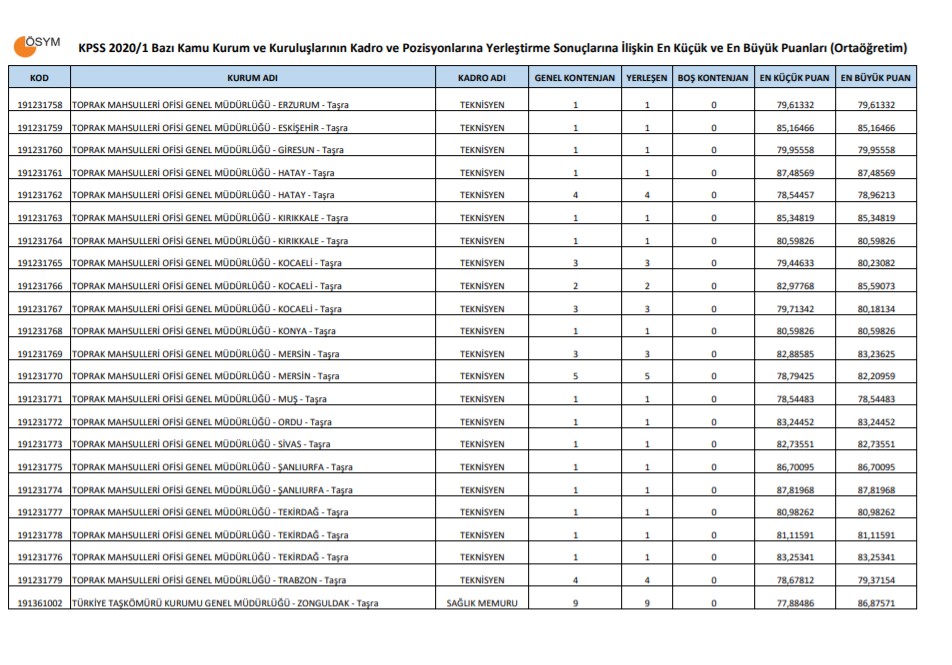The image size is (952, 665).
Task: Click the KADRO ADI column header
Action: tap(482, 78)
